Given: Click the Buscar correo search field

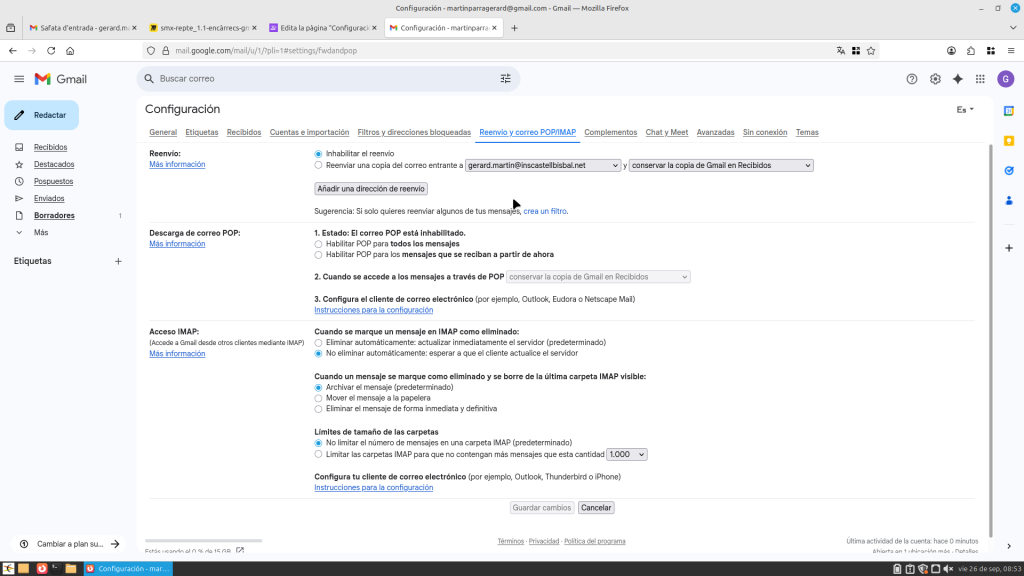Looking at the screenshot, I should coord(320,79).
